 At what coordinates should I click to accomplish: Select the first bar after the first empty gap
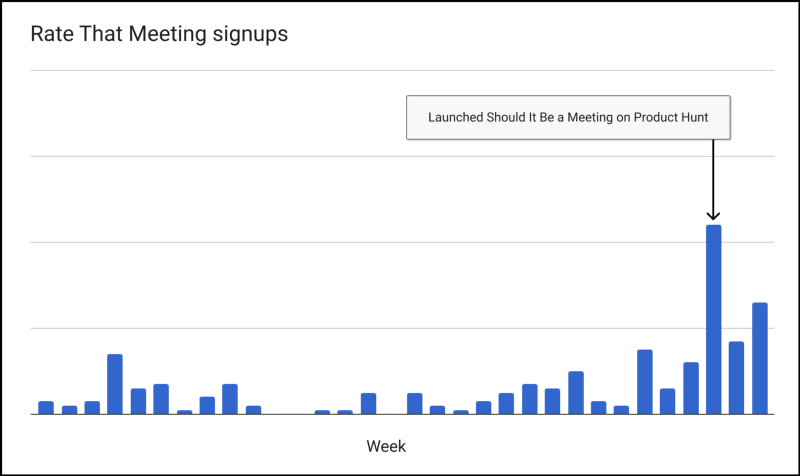[x=322, y=411]
